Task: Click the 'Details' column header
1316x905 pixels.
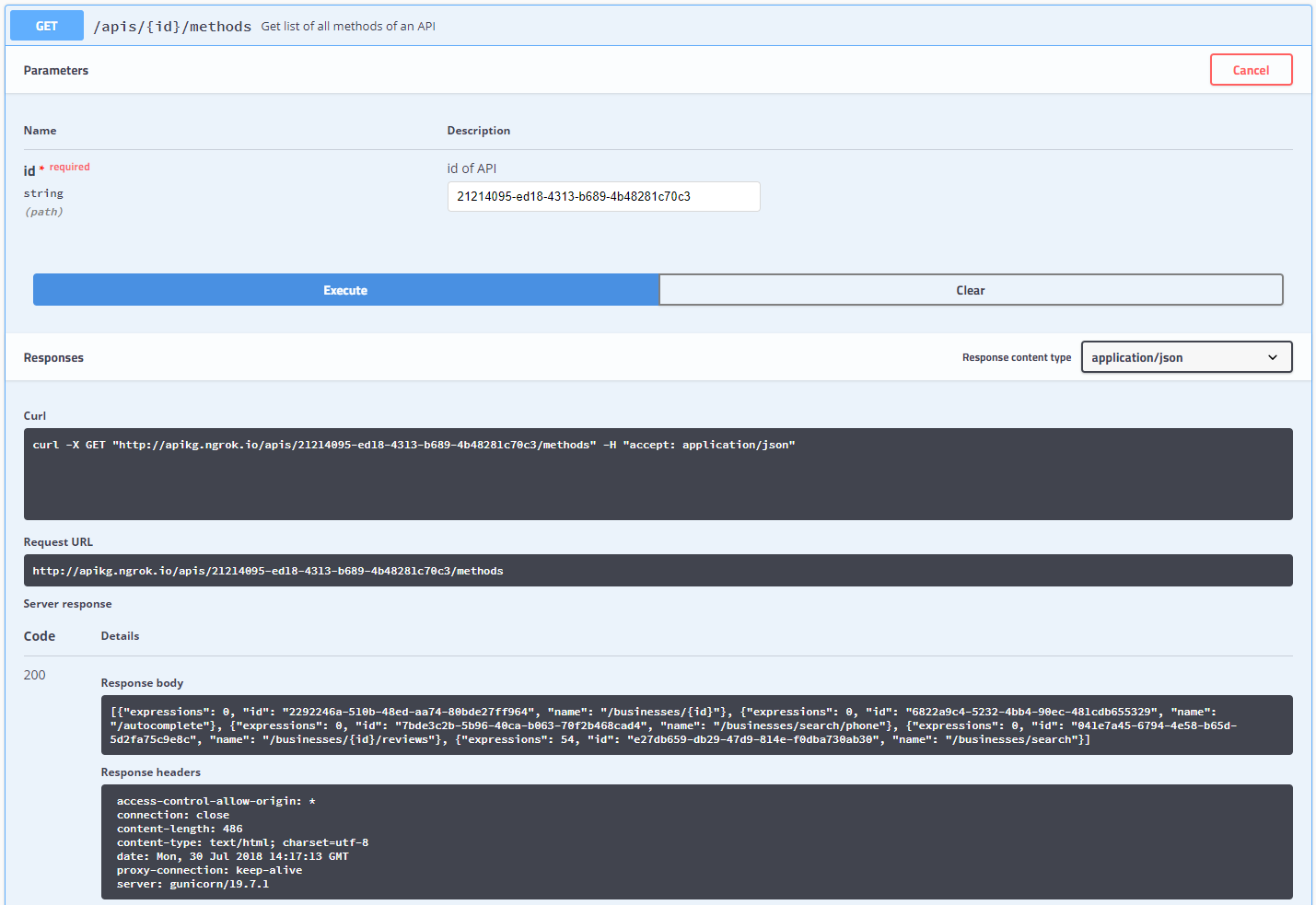Action: pyautogui.click(x=121, y=636)
